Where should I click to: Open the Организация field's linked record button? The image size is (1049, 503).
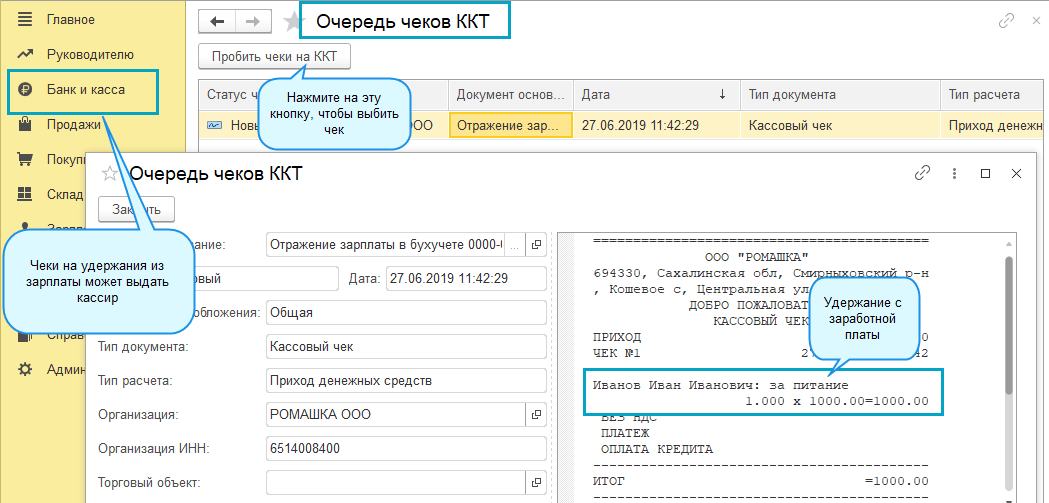click(536, 414)
